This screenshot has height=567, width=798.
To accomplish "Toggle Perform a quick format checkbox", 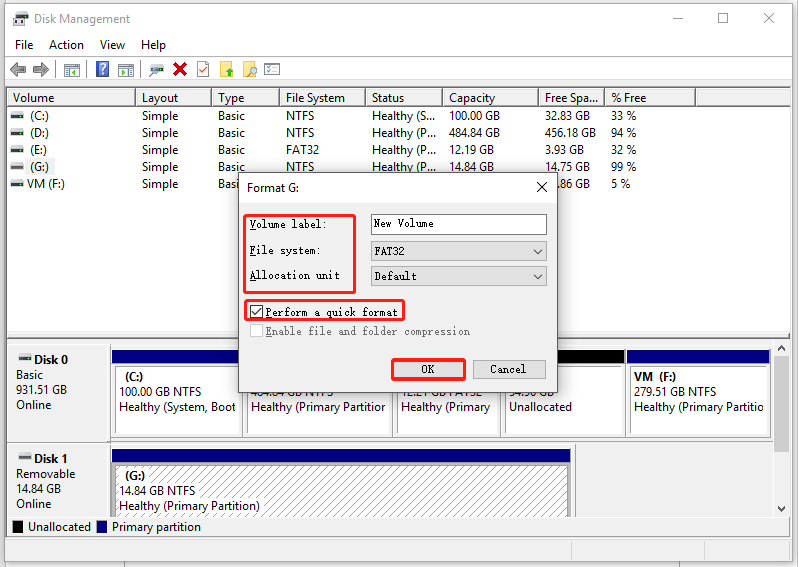I will point(256,311).
